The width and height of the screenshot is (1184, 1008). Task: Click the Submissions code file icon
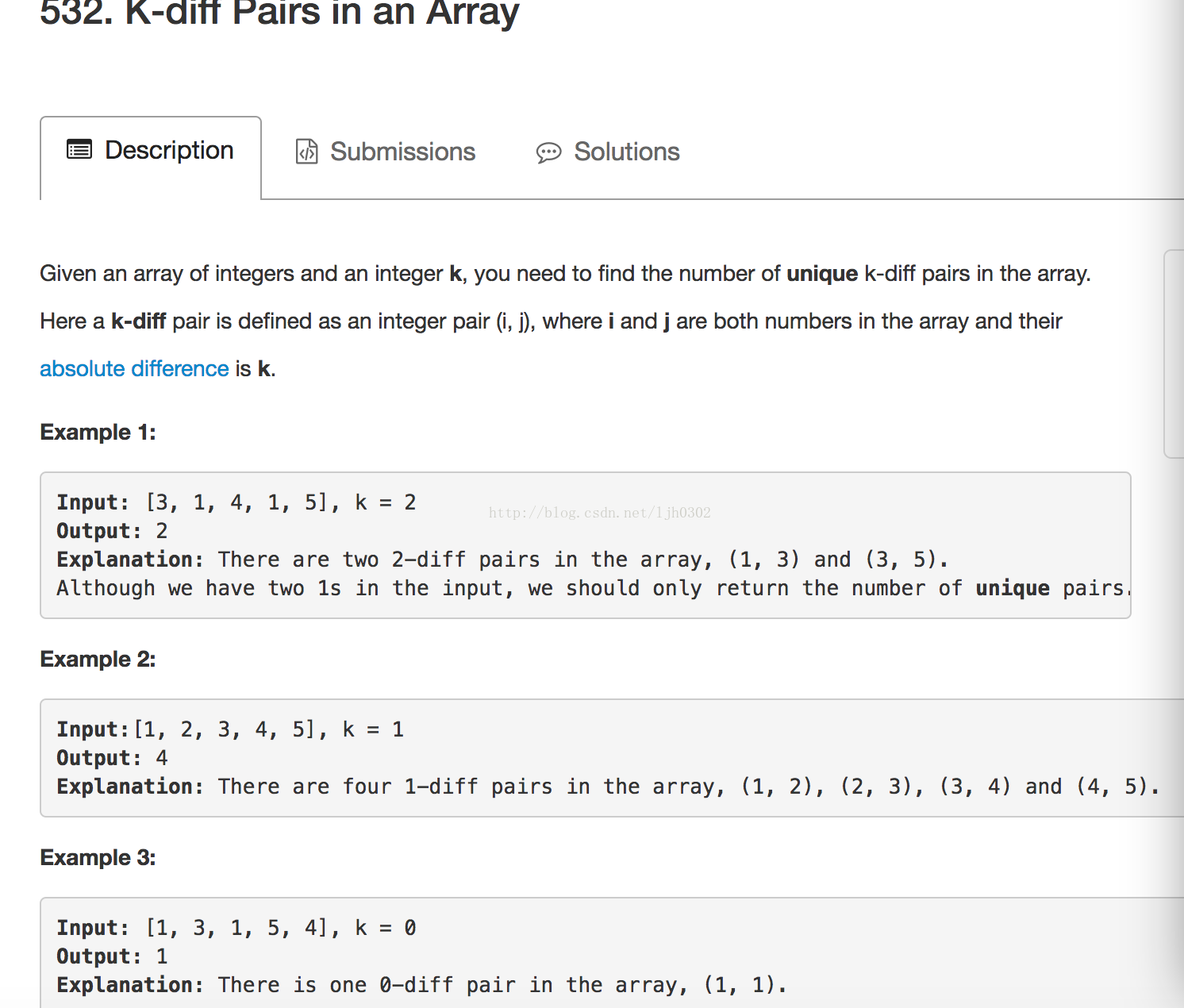[x=306, y=151]
